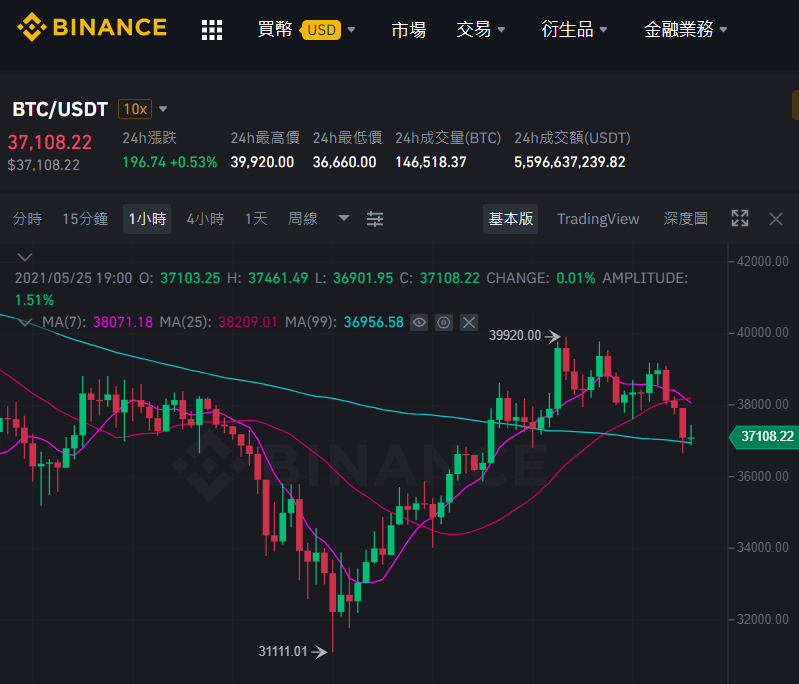Toggle moving average visibility eye icon
Screen dimensions: 799x684
(x=419, y=322)
